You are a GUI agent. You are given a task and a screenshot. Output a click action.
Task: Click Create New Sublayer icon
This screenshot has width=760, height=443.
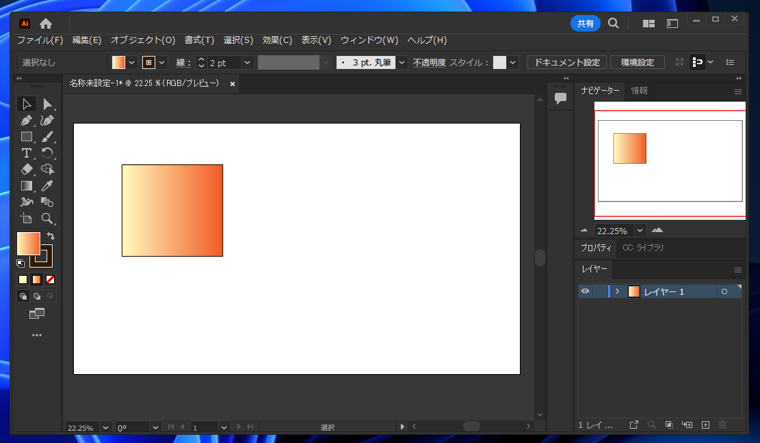(x=687, y=425)
